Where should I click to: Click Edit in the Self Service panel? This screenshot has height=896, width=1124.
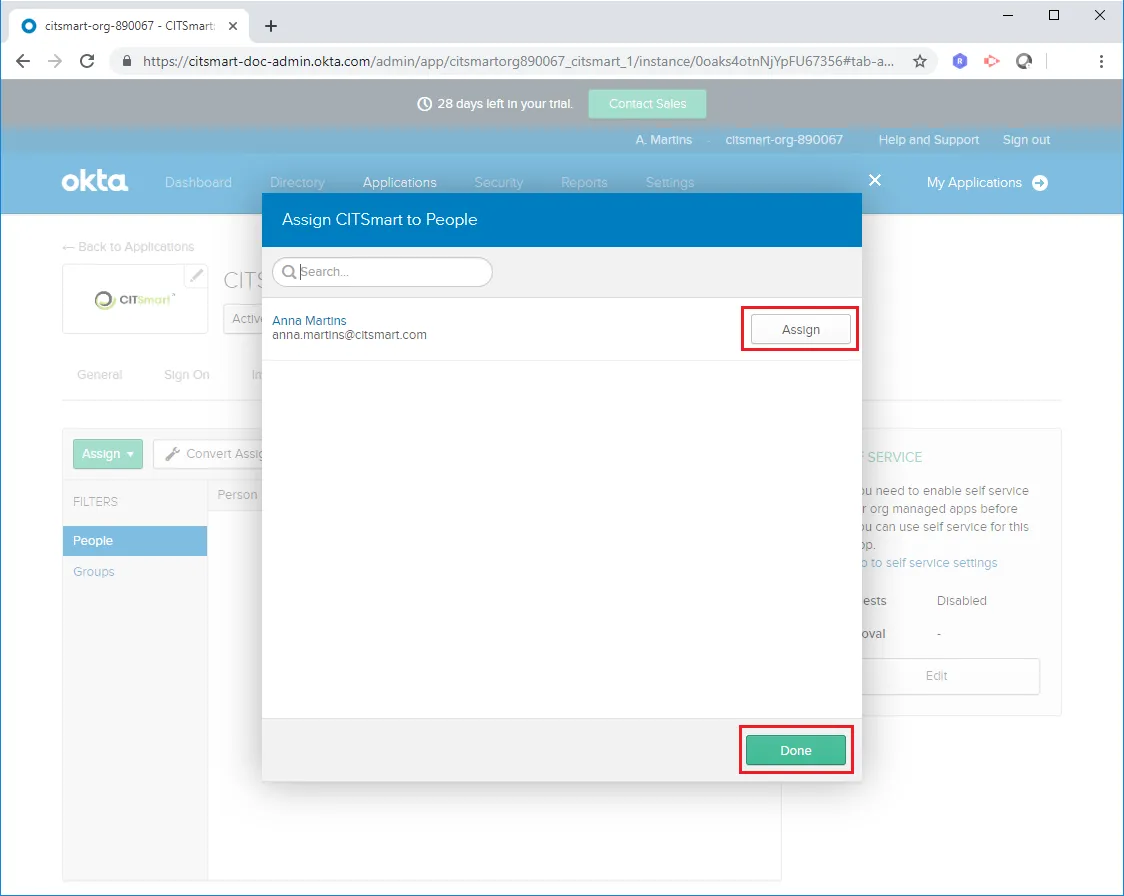pos(951,676)
